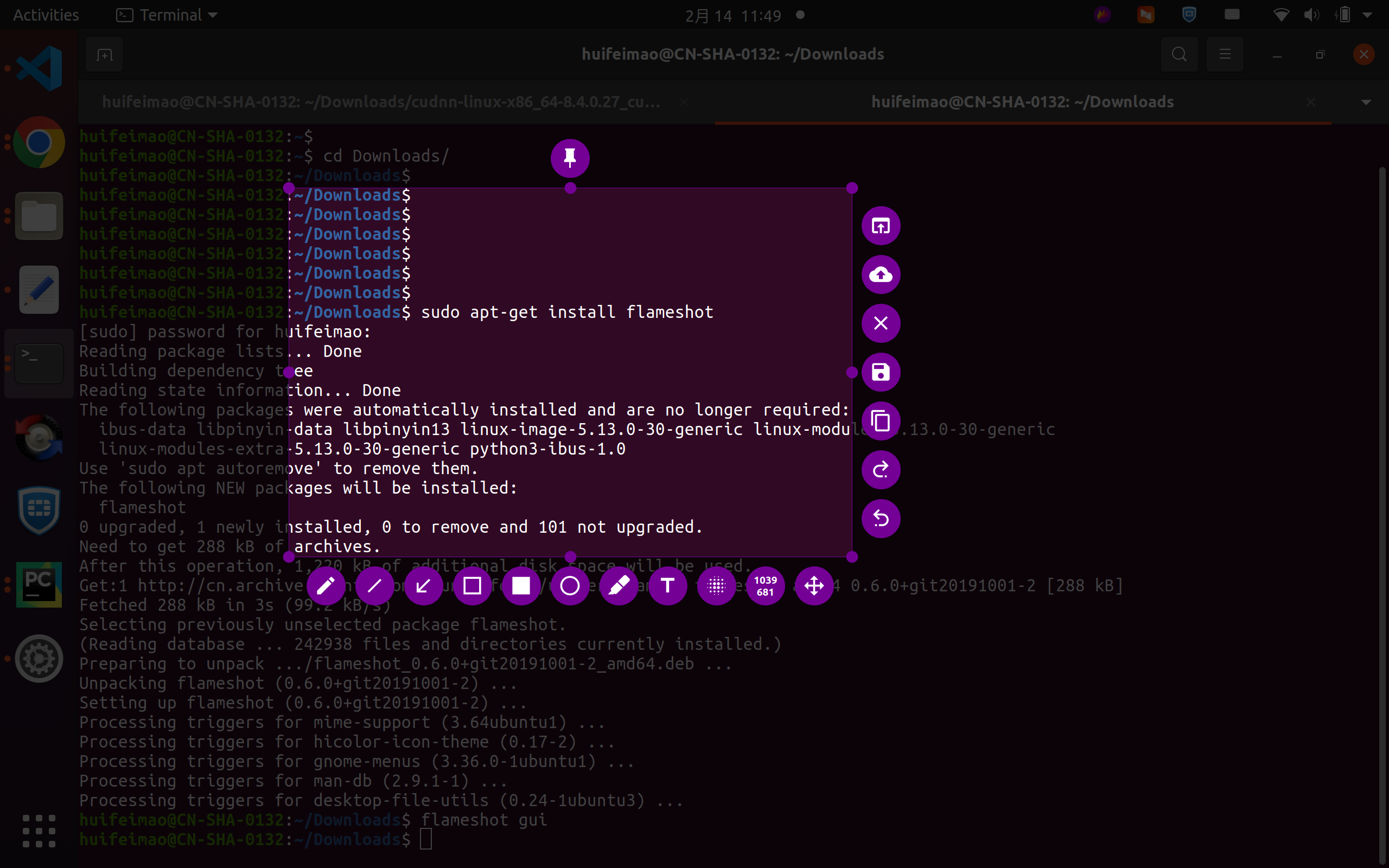Undo the last annotation
This screenshot has height=868, width=1389.
click(x=881, y=519)
